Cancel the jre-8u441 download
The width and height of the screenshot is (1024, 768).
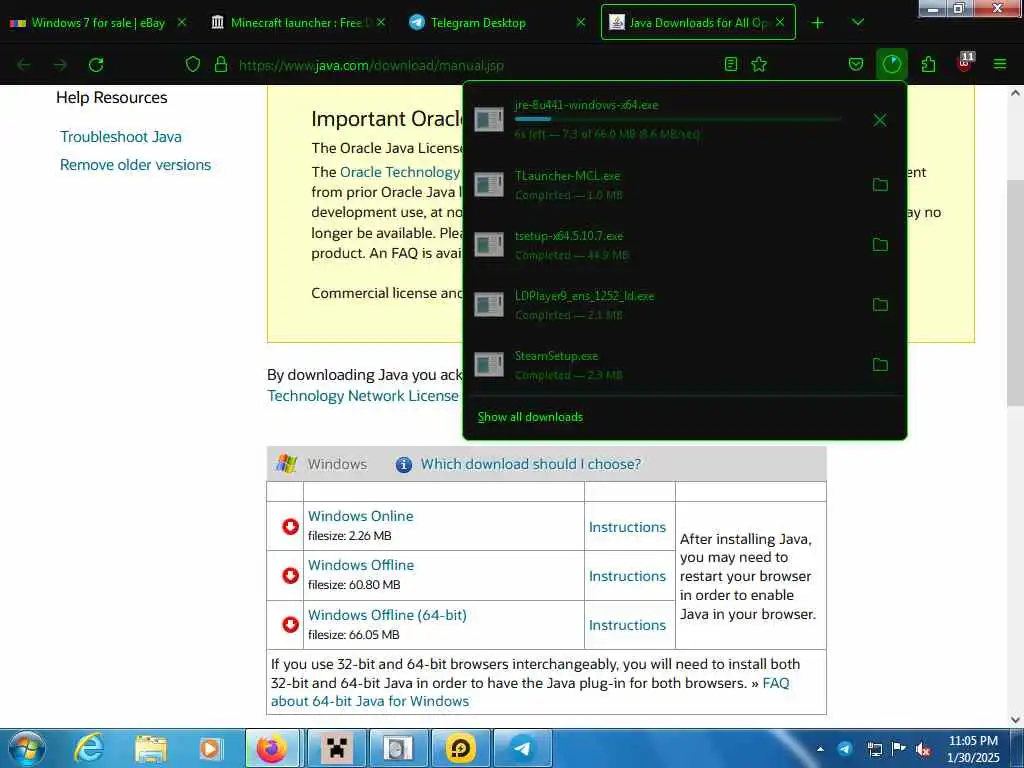tap(880, 120)
